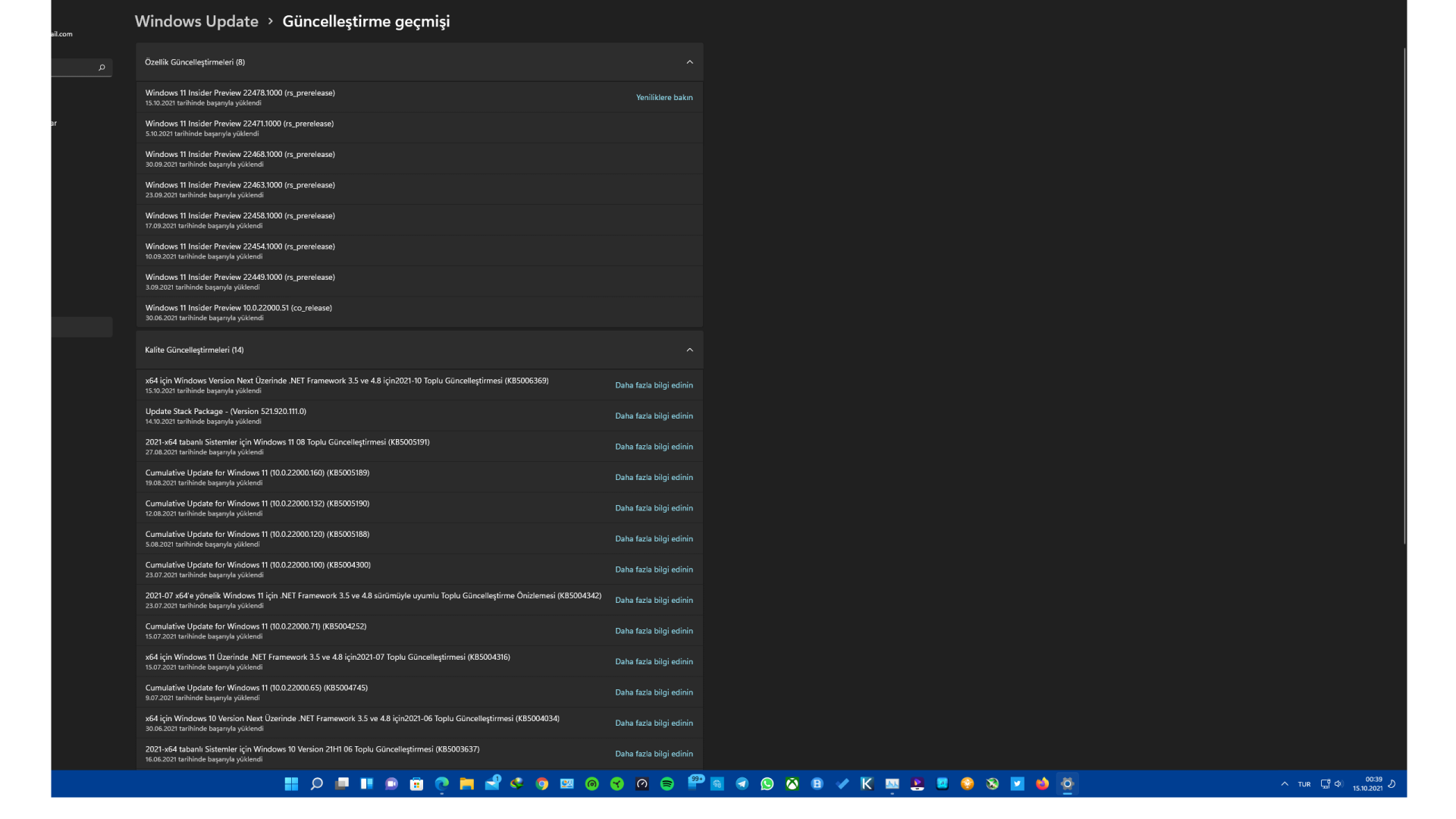Go back to the Windows Update breadcrumb
The height and width of the screenshot is (819, 1456).
click(196, 21)
